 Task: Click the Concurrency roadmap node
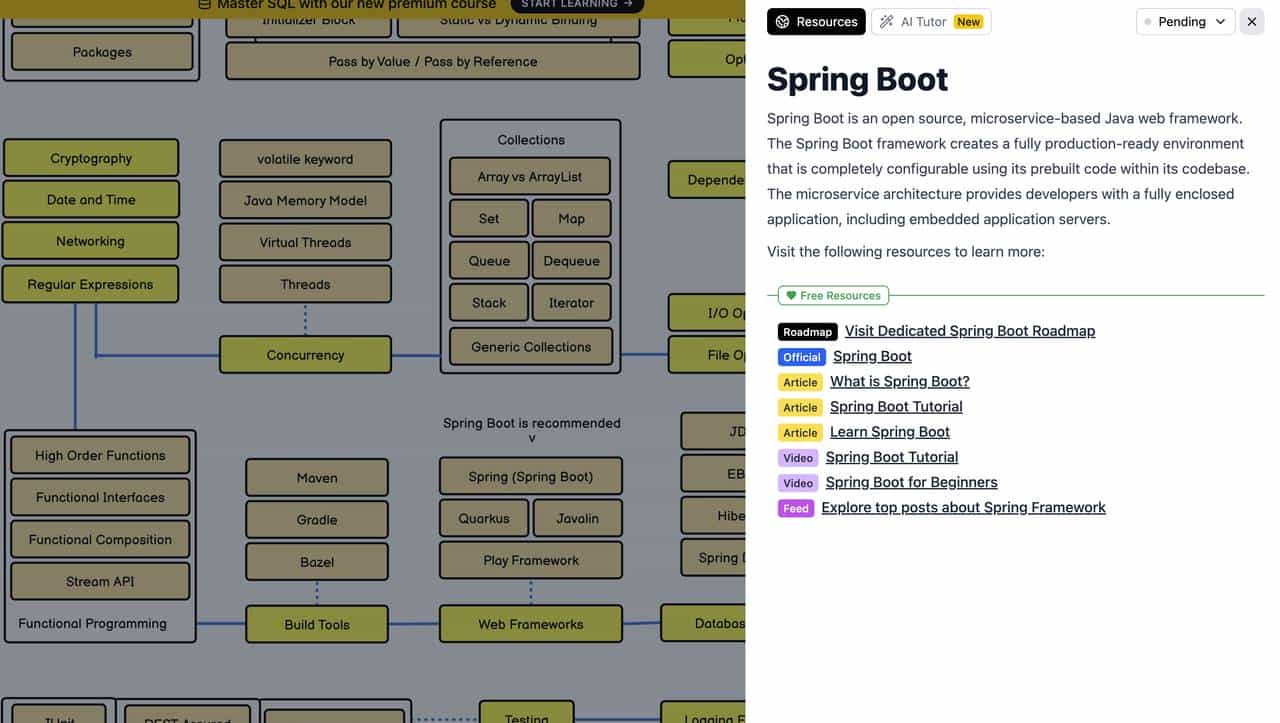click(x=305, y=355)
